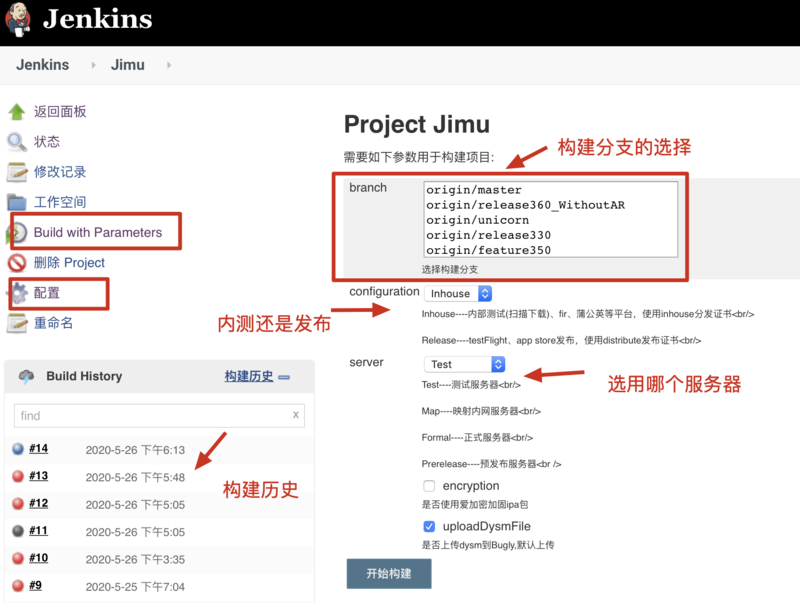Click the red prohibited icon beside 删除 Project

point(17,263)
